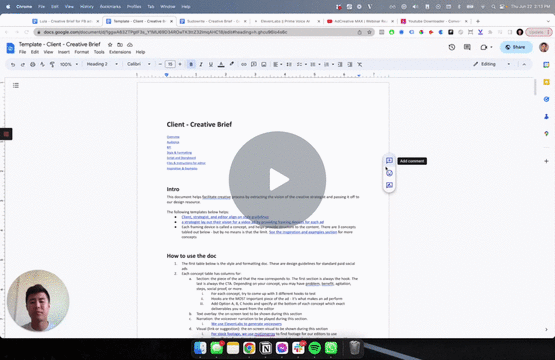The width and height of the screenshot is (555, 360).
Task: Open the Insert menu
Action: 64,52
